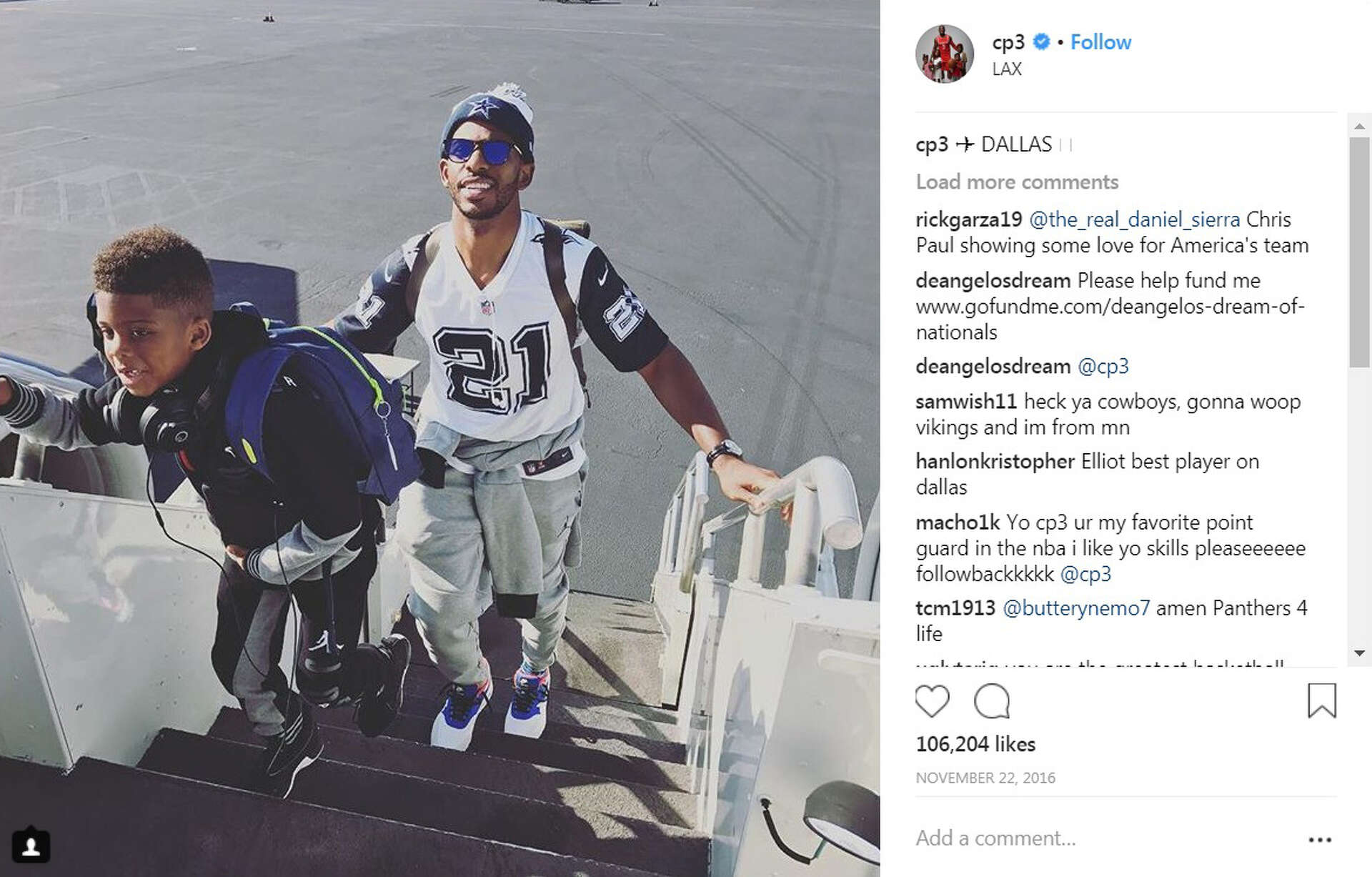Screen dimensions: 1372x877
Task: Open samwish11's profile
Action: click(x=966, y=402)
